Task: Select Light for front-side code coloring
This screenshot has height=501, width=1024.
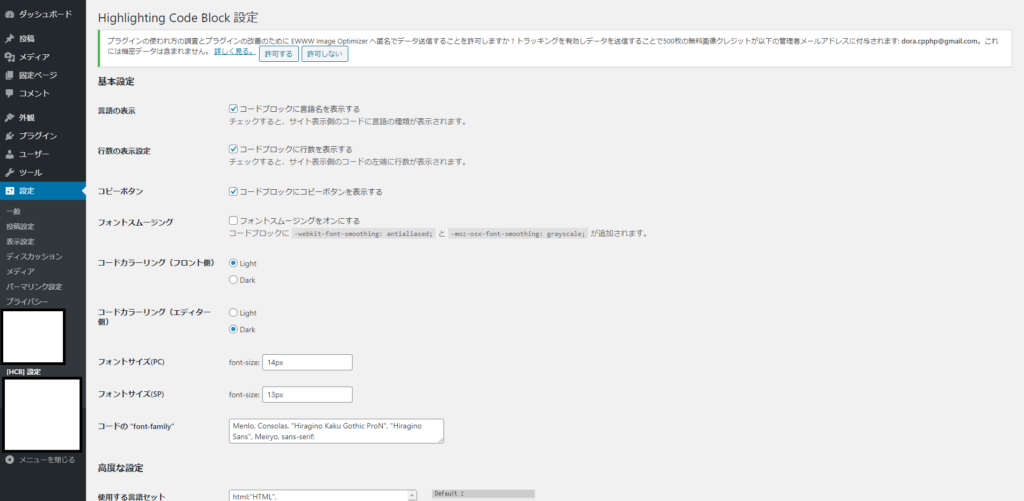Action: 233,263
